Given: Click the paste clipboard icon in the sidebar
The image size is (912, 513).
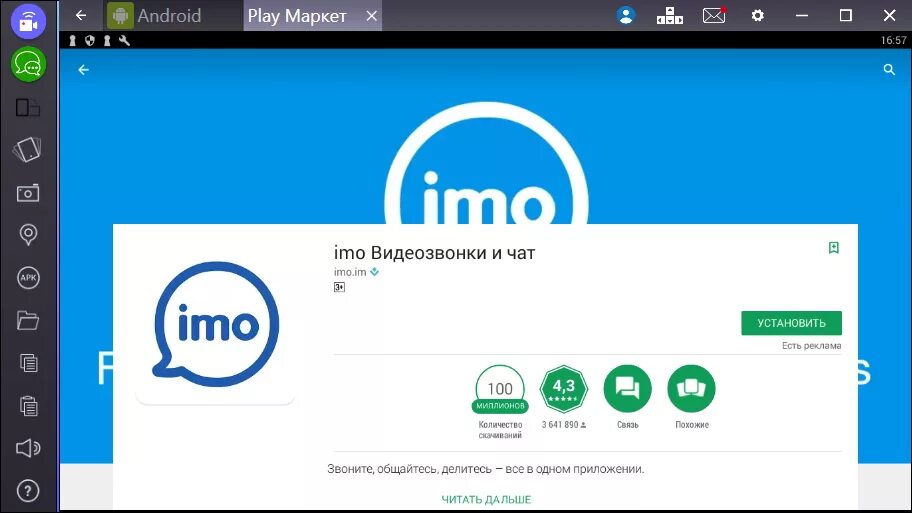Looking at the screenshot, I should coord(28,405).
